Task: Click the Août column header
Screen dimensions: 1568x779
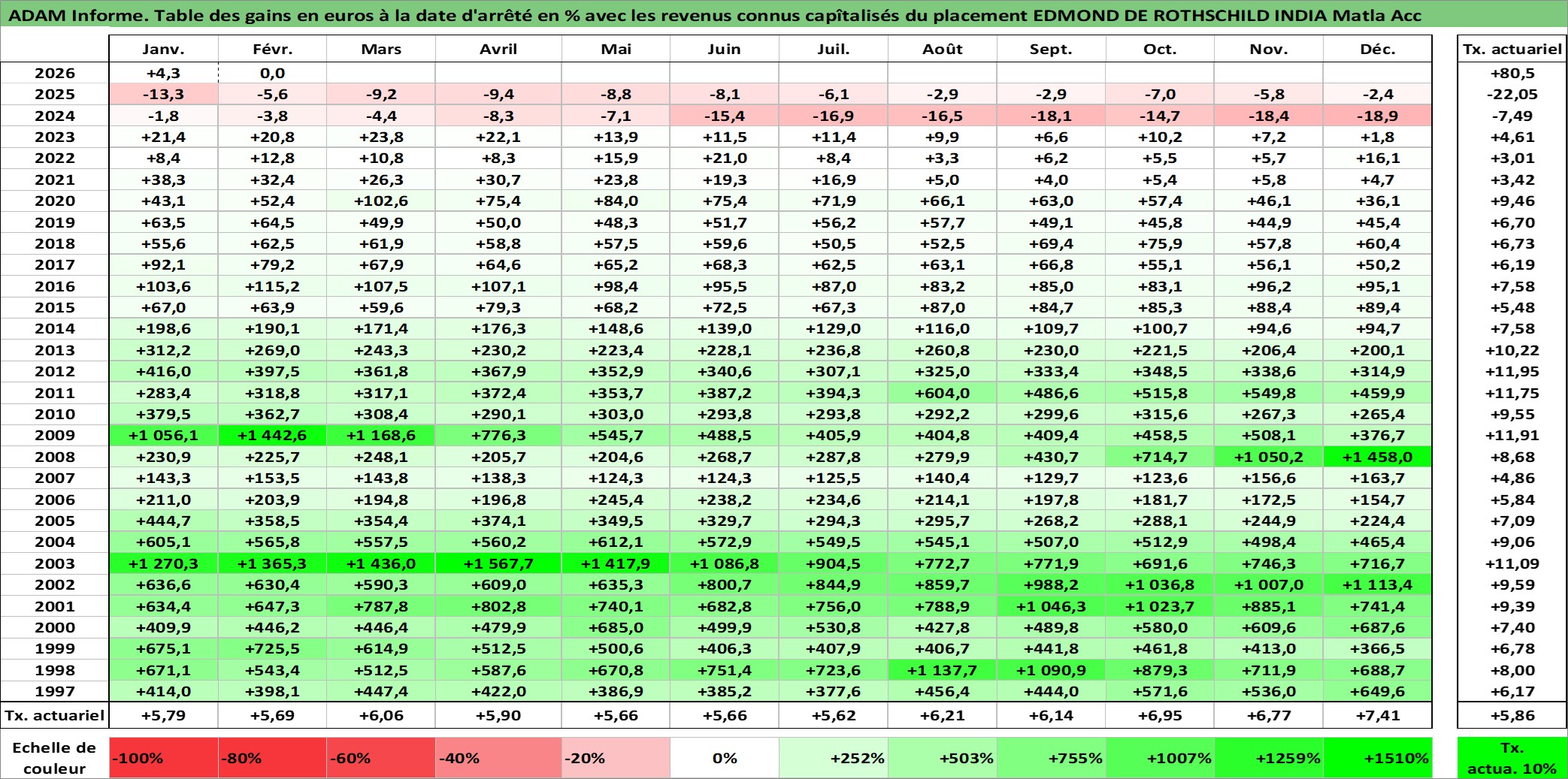Action: tap(943, 50)
